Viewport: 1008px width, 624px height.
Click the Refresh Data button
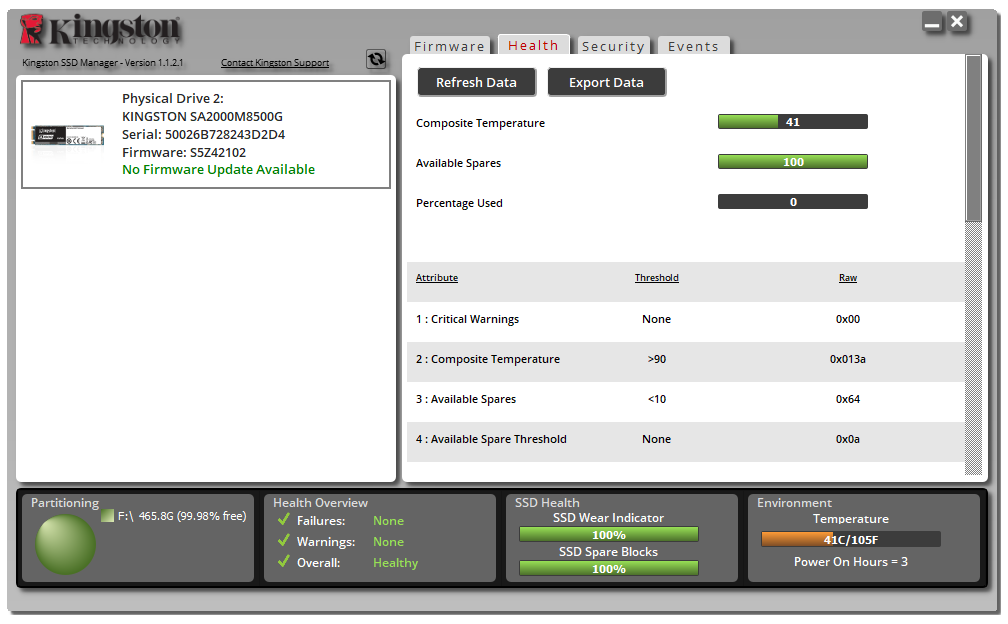point(476,82)
